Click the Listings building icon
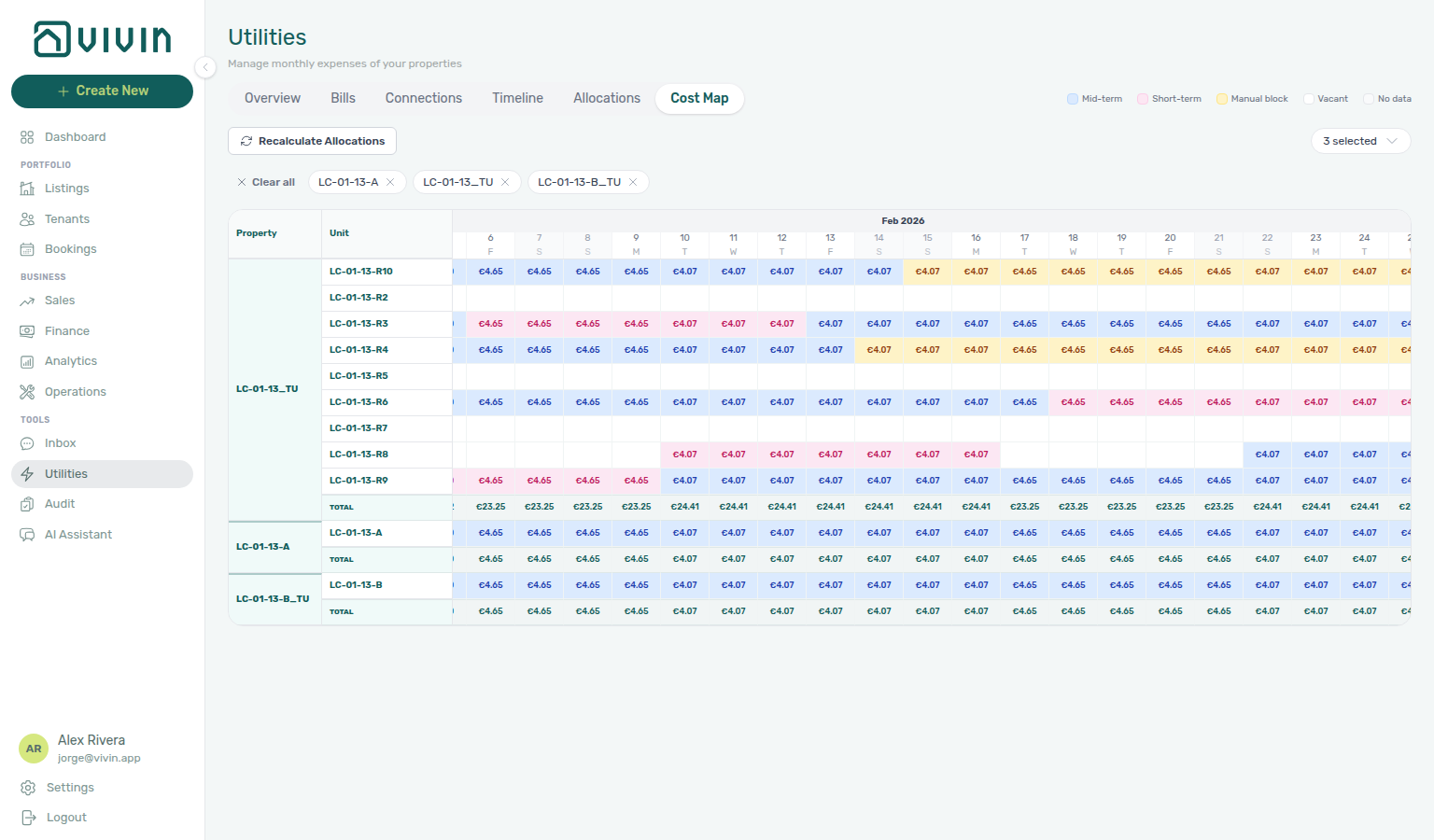The height and width of the screenshot is (840, 1434). (x=27, y=189)
